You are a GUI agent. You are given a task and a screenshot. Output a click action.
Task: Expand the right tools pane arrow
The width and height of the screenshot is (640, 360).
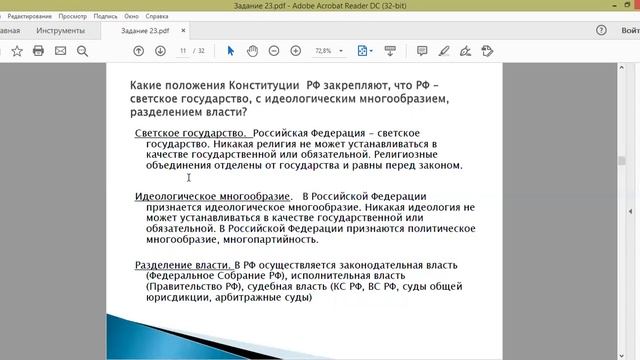pos(631,211)
